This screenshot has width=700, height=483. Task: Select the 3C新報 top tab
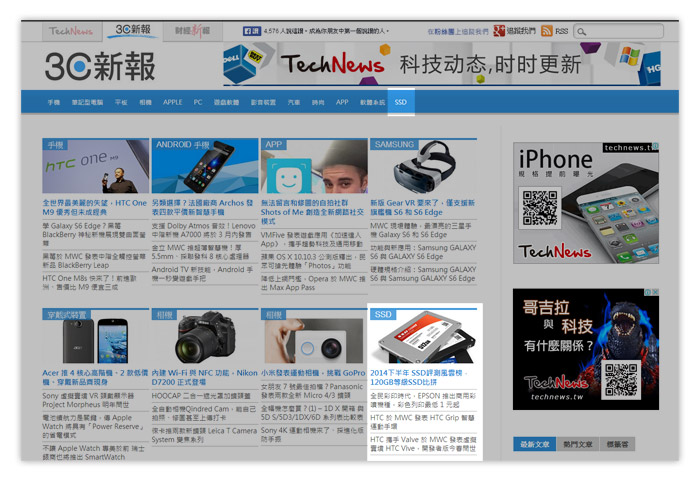click(133, 30)
